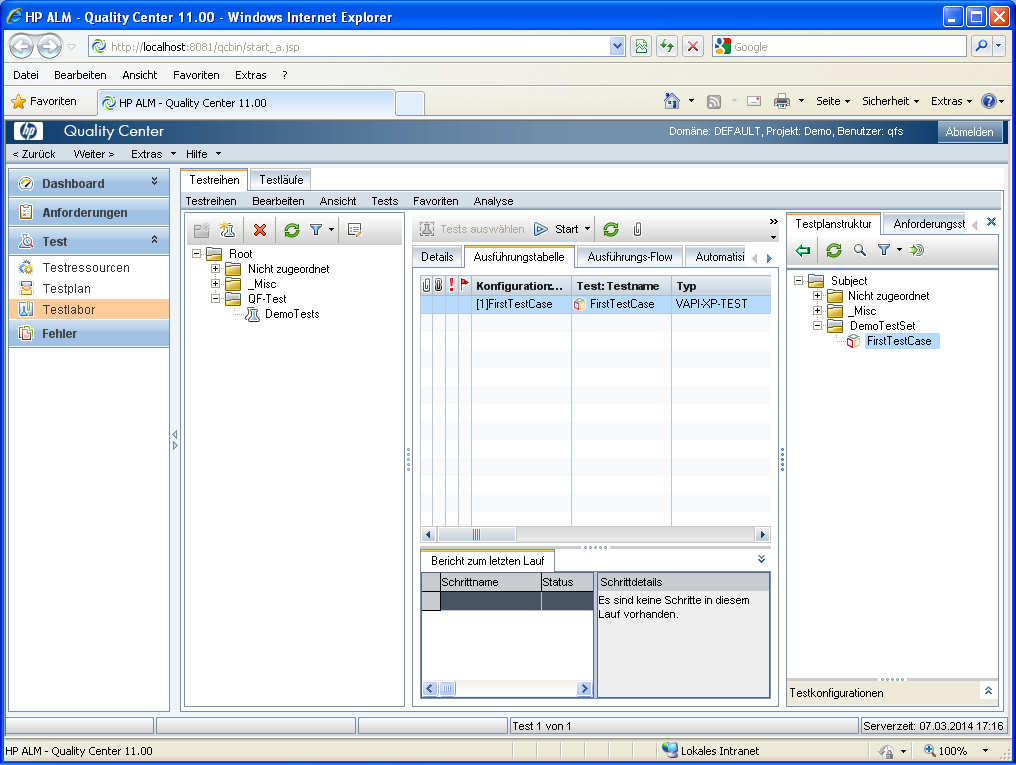Expand the Nicht zugeordnet folder in test sets
The width and height of the screenshot is (1016, 765).
tap(215, 269)
